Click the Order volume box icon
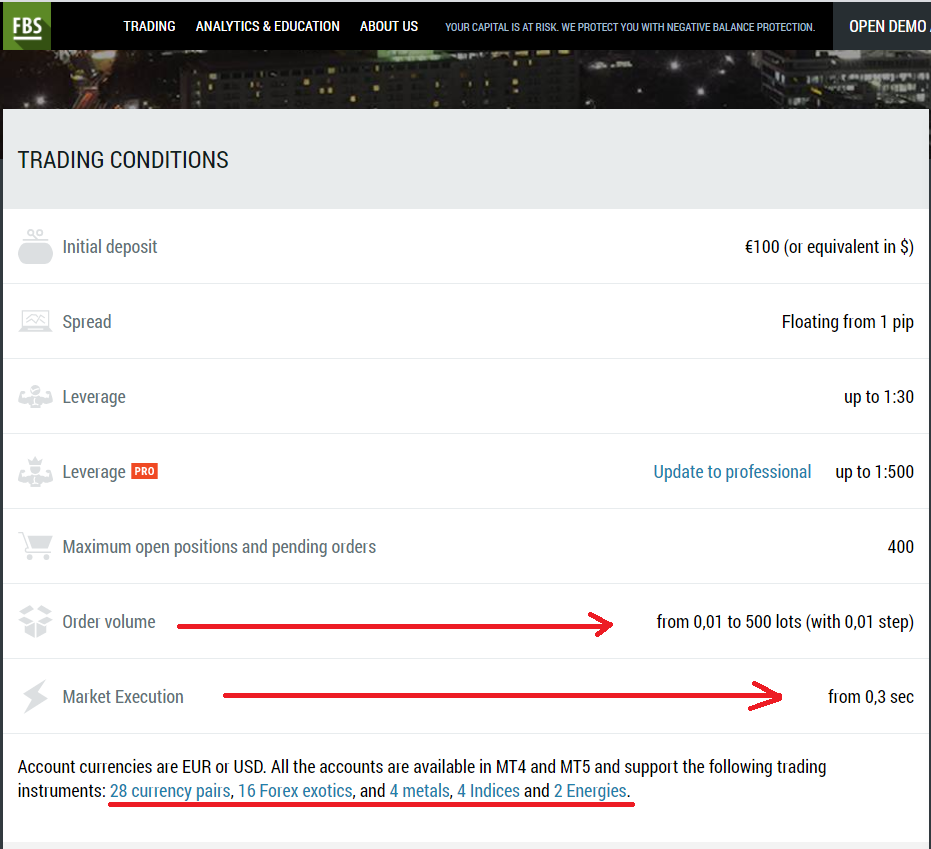This screenshot has height=849, width=931. [x=35, y=622]
